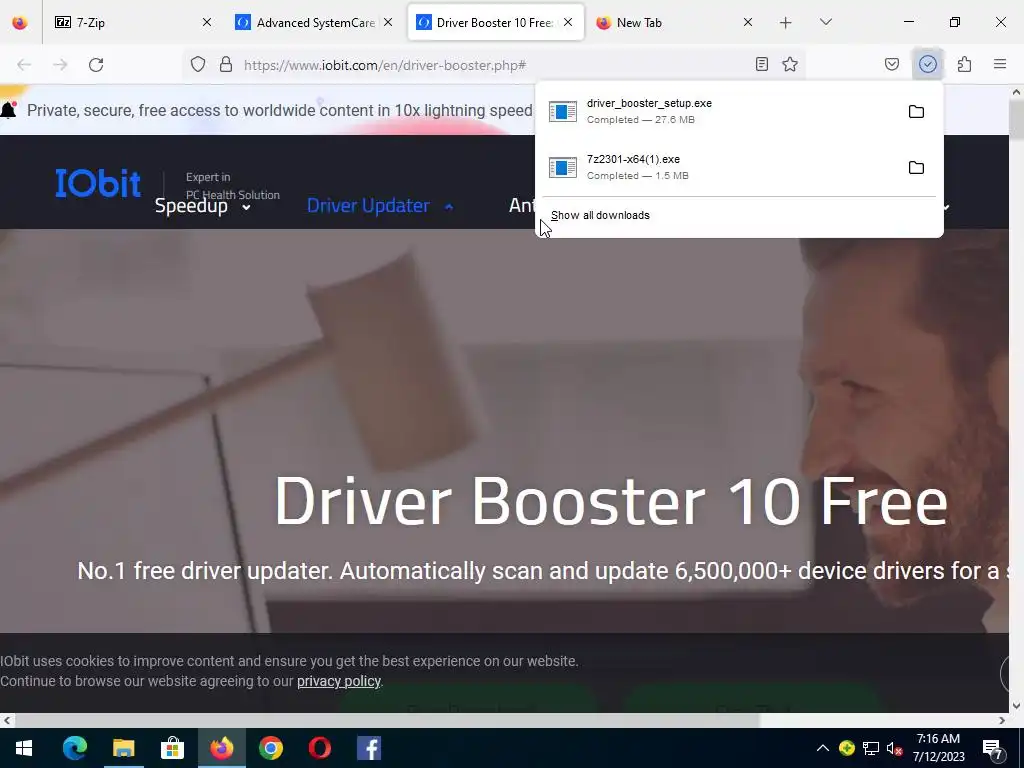Open the taskbar clock and date
This screenshot has height=768, width=1024.
pos(938,748)
